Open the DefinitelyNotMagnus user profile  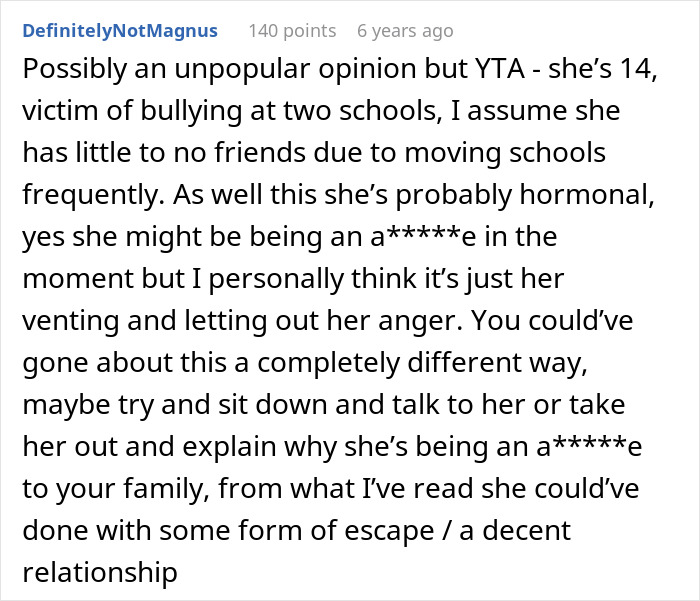[120, 31]
